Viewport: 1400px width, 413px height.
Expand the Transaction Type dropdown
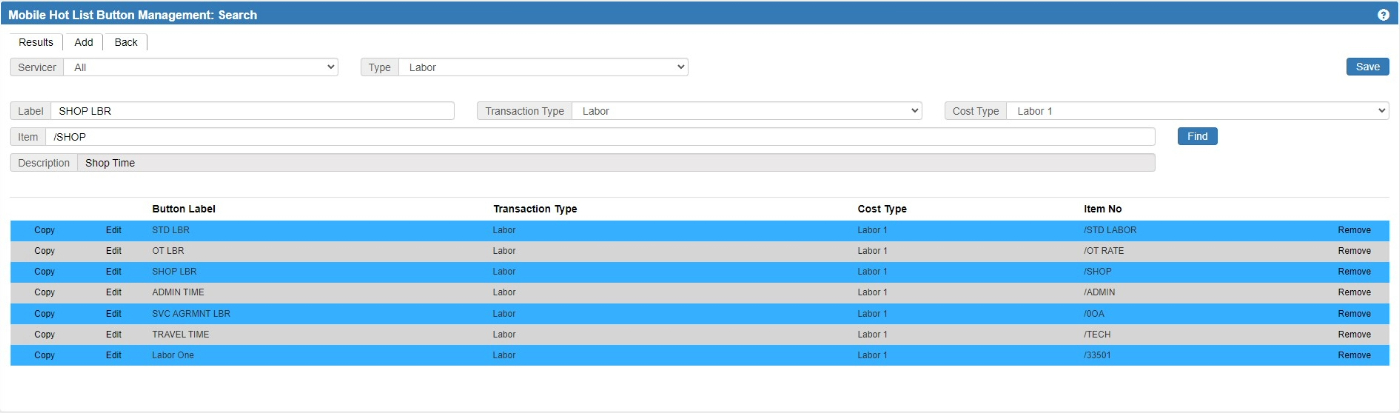(x=746, y=111)
